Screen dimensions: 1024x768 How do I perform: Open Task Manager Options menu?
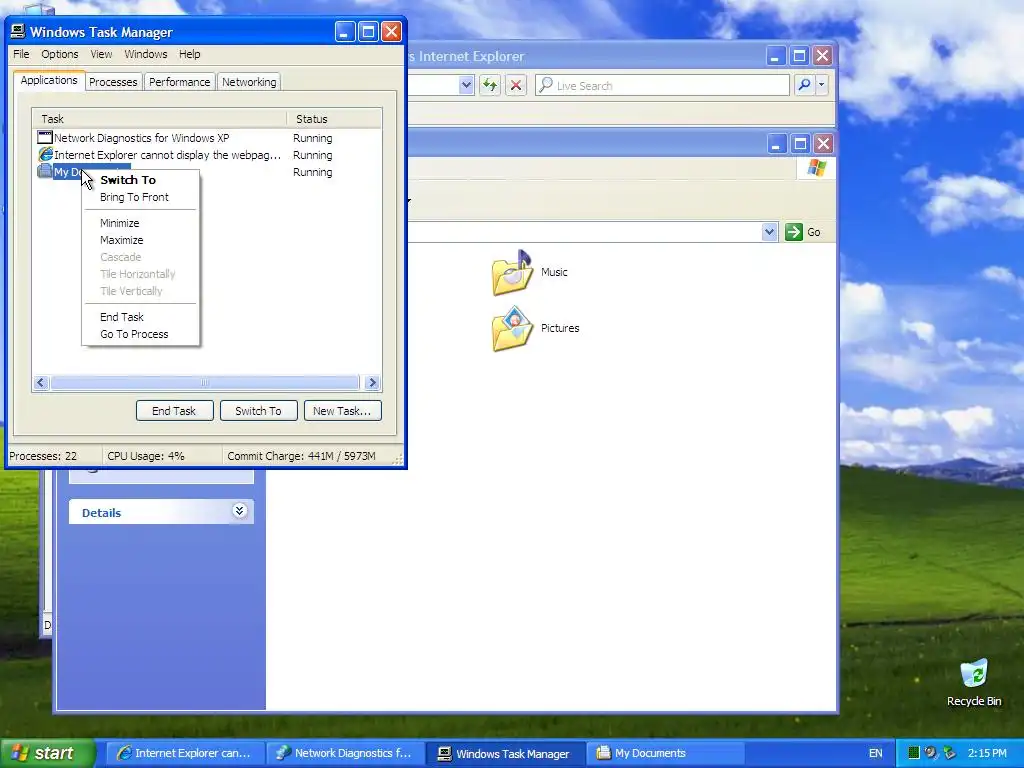click(x=59, y=54)
